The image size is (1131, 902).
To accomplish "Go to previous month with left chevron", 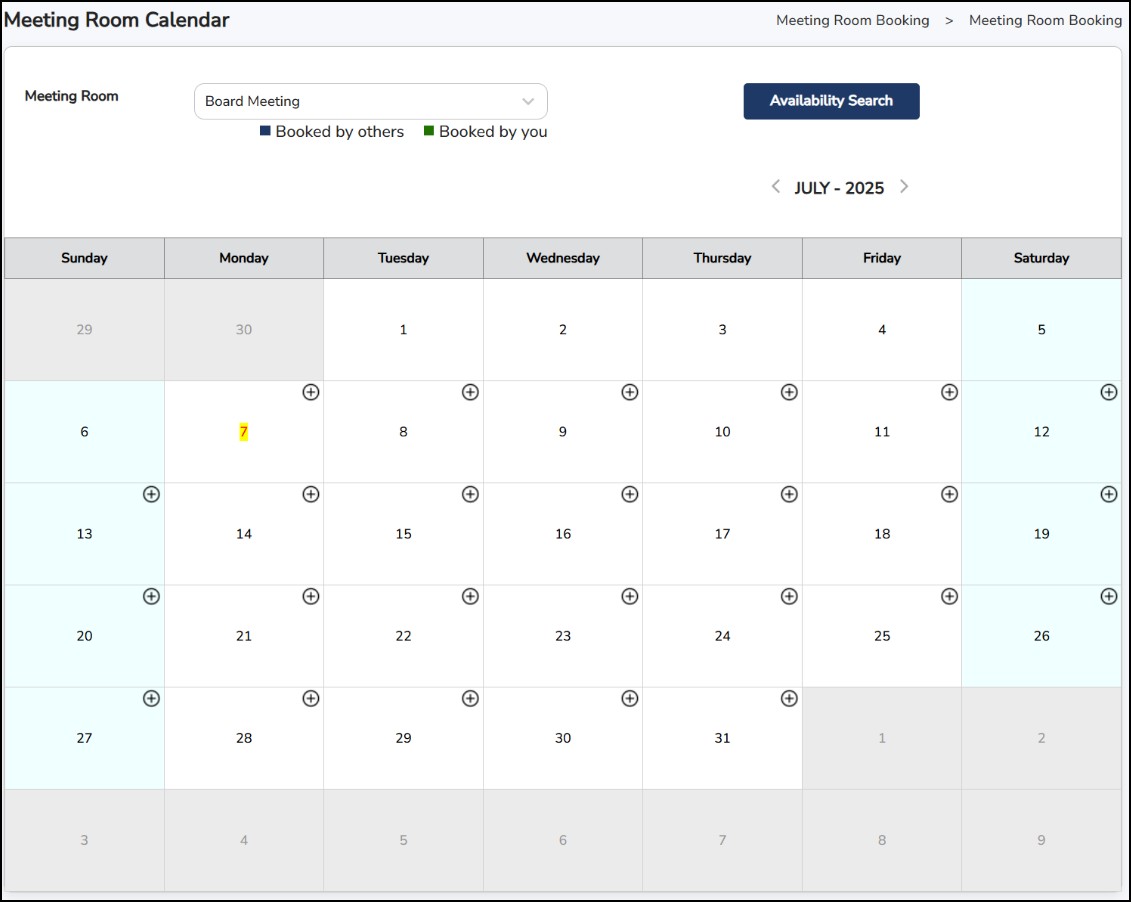I will (x=775, y=187).
